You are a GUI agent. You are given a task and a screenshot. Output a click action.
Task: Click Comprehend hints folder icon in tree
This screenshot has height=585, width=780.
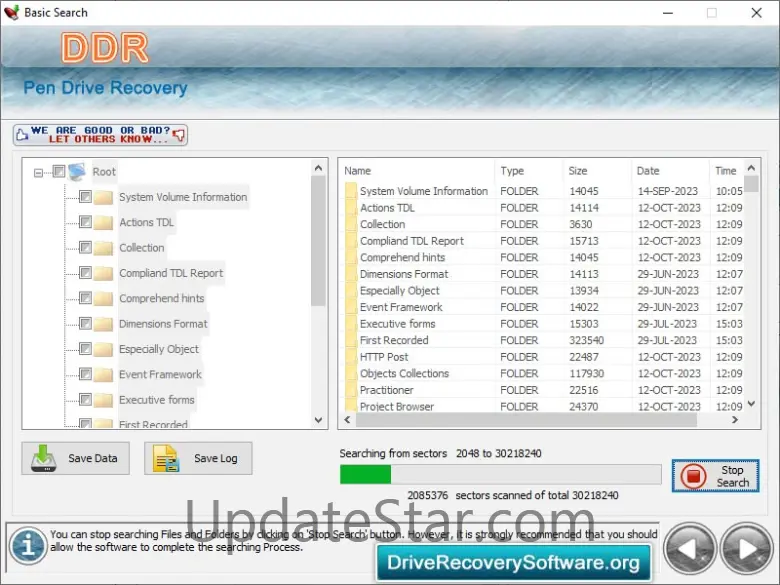[103, 298]
